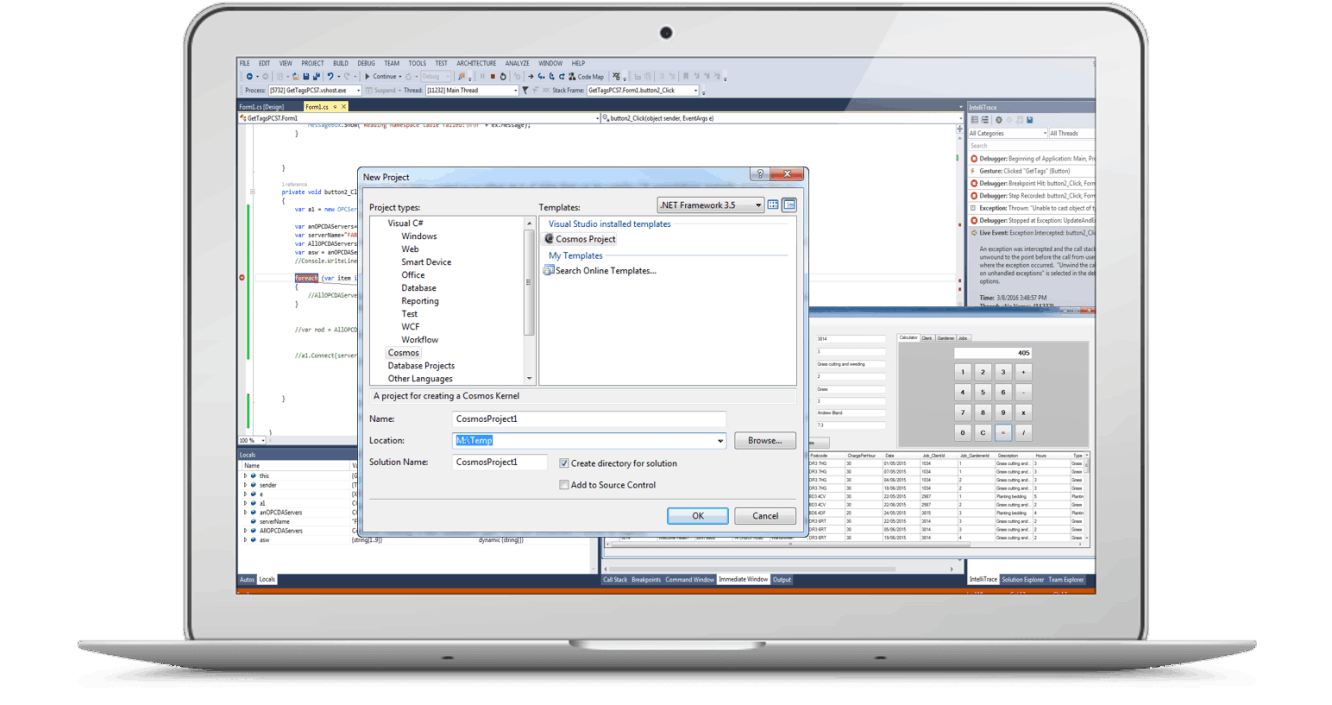Click the Step Into arrow icon
Viewport: 1332px width, 705px height.
click(541, 76)
